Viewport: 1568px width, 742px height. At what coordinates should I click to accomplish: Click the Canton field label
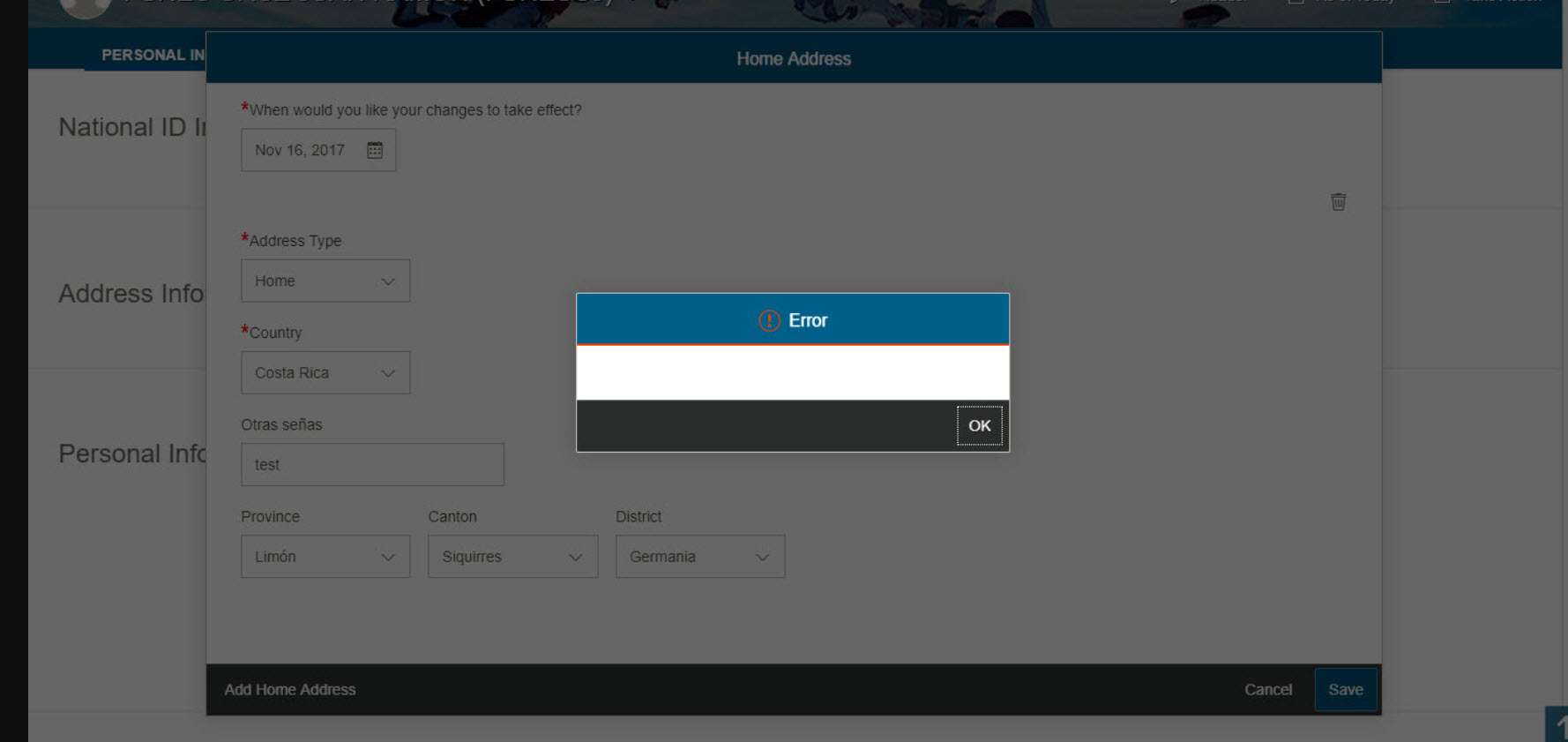tap(452, 517)
